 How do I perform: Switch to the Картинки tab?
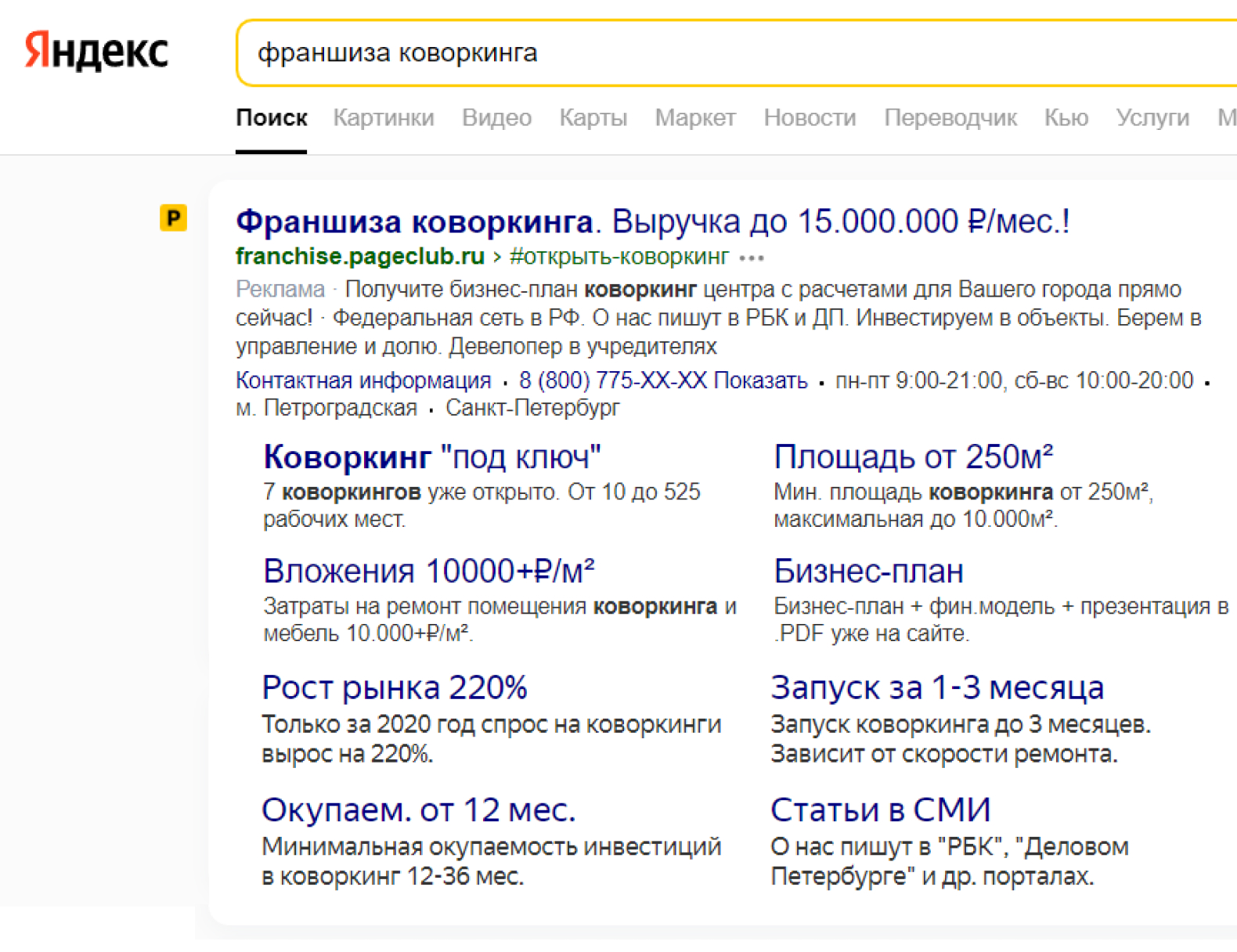(x=384, y=117)
